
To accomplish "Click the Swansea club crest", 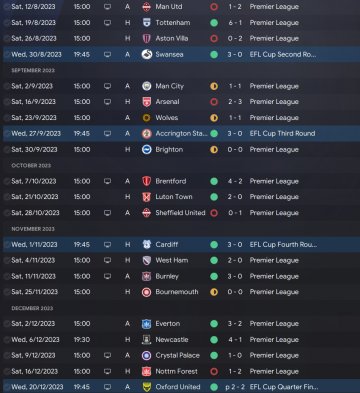I will (147, 54).
